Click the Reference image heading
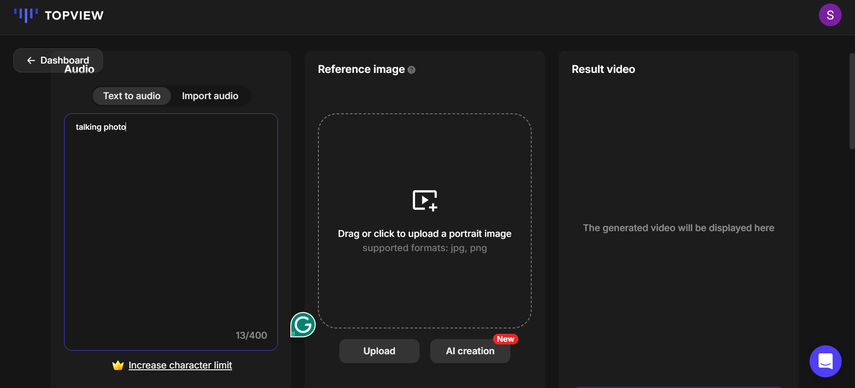Image resolution: width=855 pixels, height=388 pixels. (361, 69)
